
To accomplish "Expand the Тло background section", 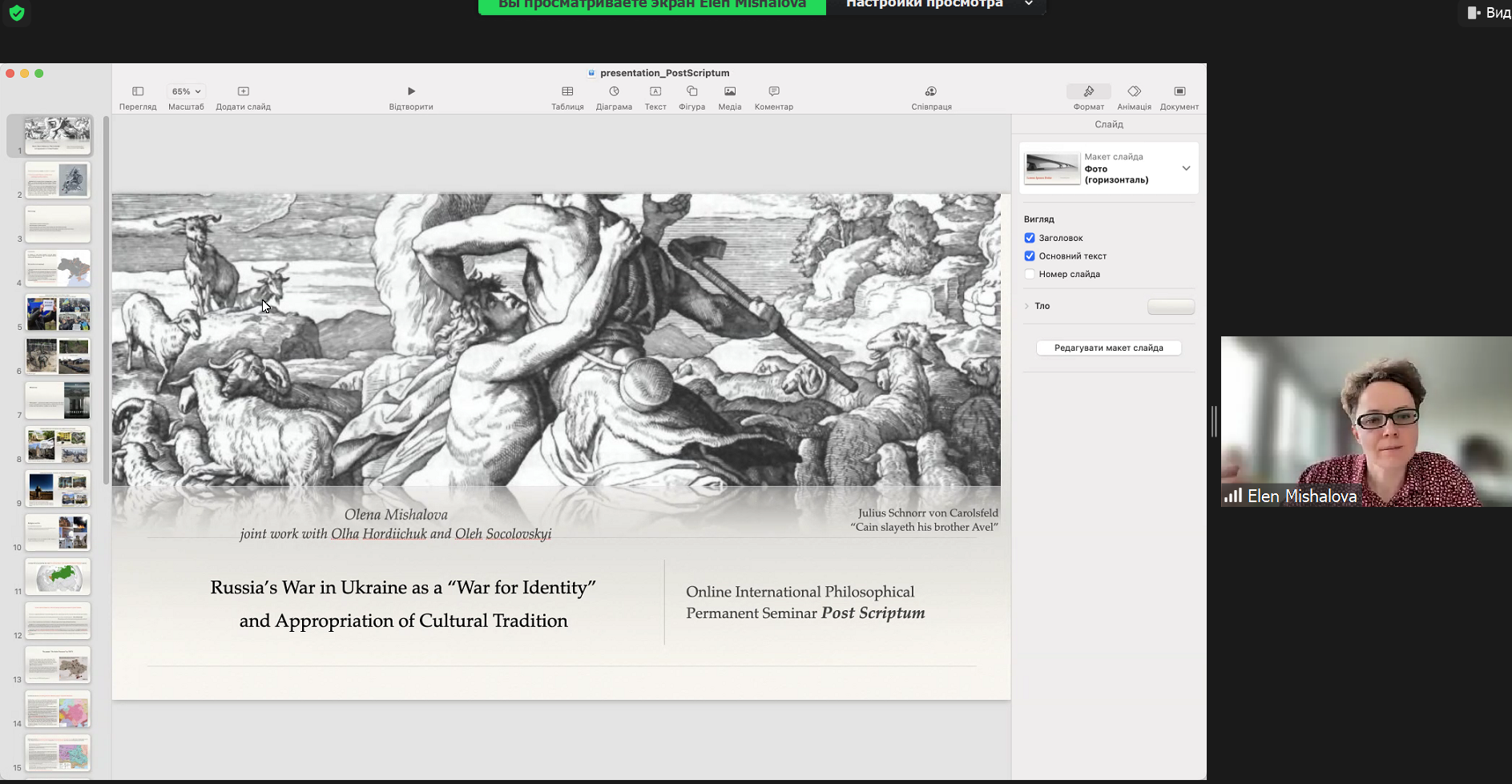I will (1026, 306).
